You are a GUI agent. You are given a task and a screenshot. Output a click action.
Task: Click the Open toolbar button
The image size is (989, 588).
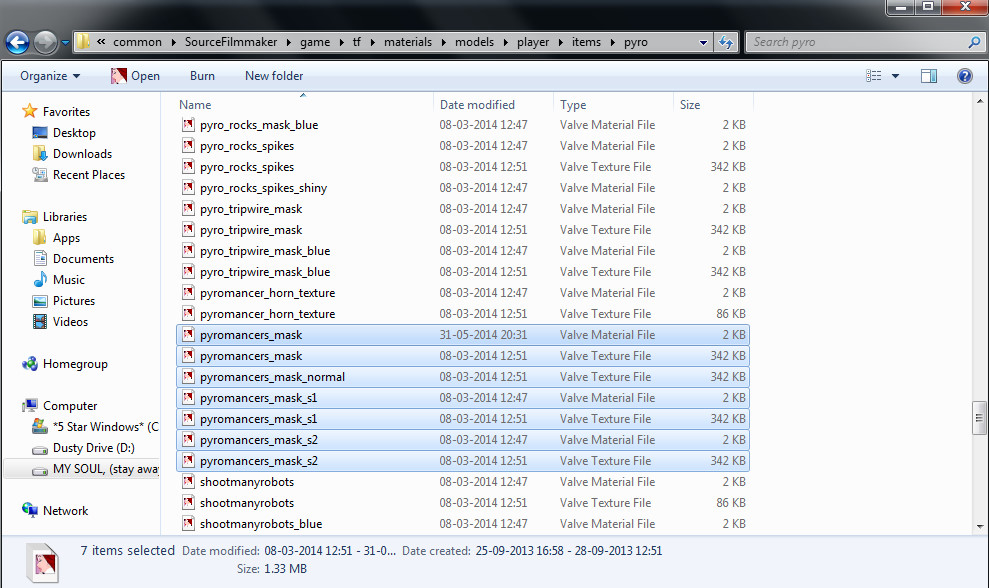[x=135, y=76]
